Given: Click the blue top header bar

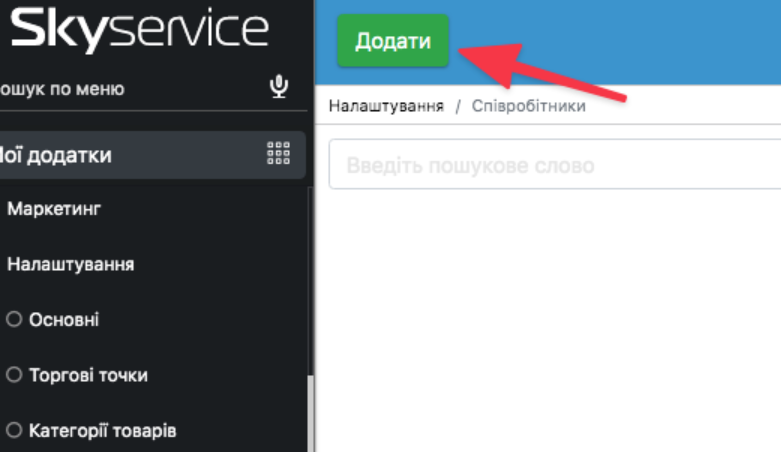Looking at the screenshot, I should [x=620, y=40].
